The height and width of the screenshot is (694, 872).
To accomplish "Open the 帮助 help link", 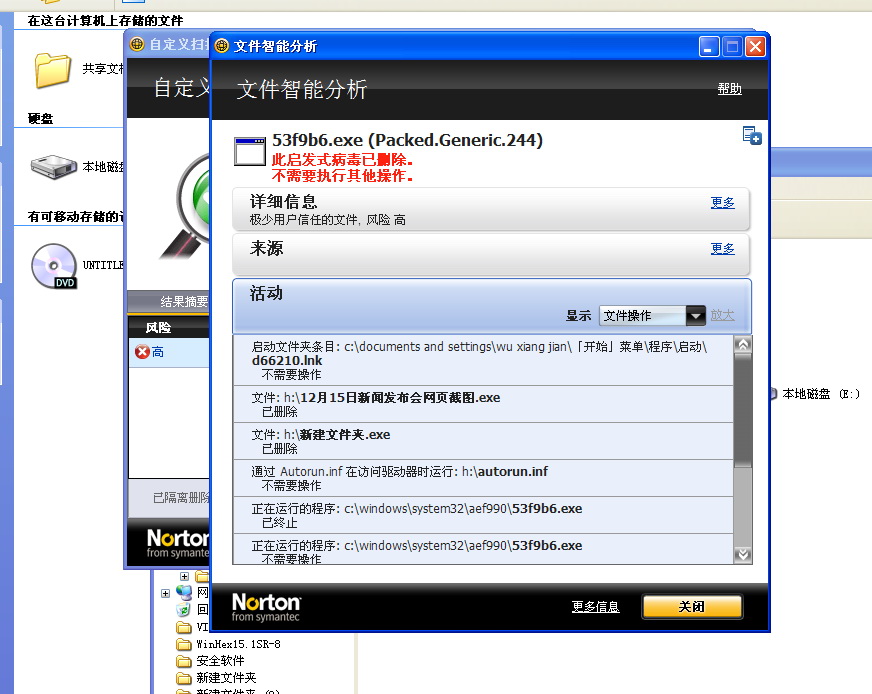I will (x=729, y=88).
